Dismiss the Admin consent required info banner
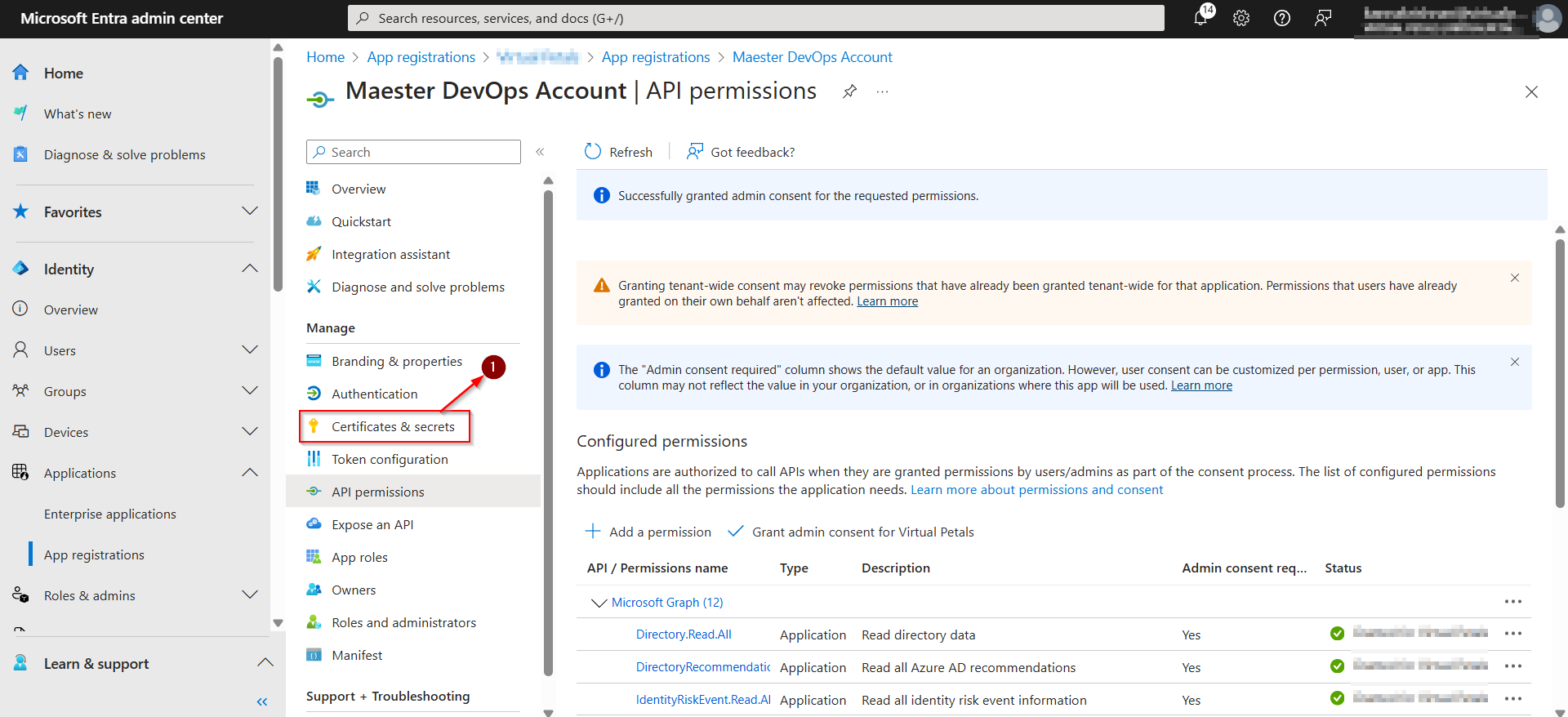Viewport: 1568px width, 717px height. click(x=1515, y=362)
